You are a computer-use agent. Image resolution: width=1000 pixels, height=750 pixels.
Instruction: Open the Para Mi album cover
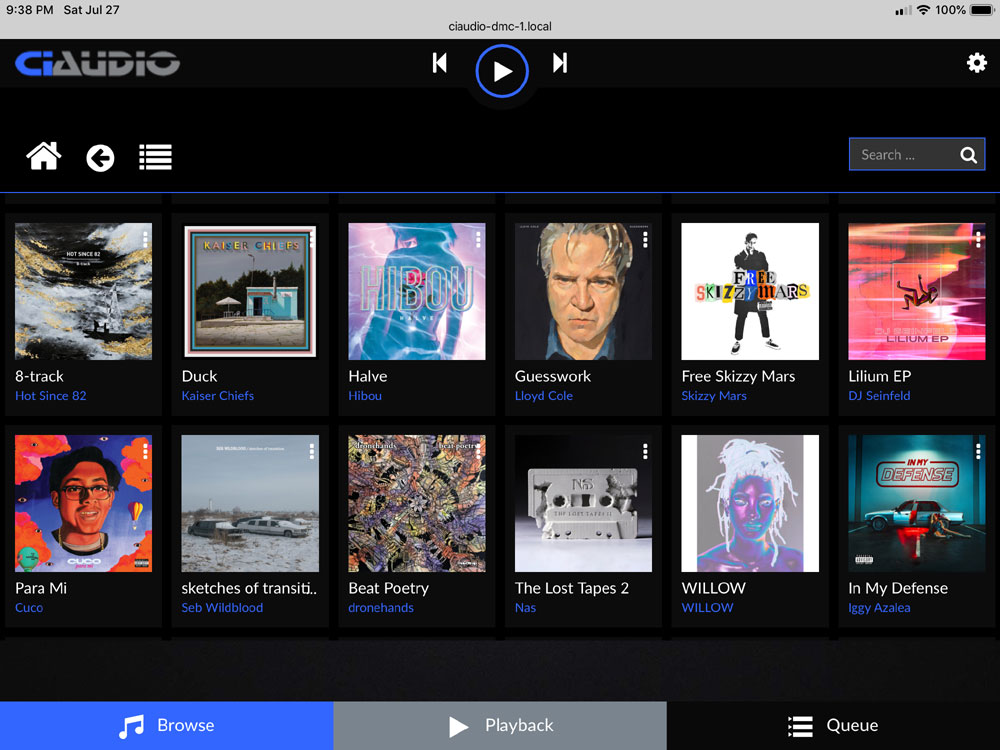point(84,503)
